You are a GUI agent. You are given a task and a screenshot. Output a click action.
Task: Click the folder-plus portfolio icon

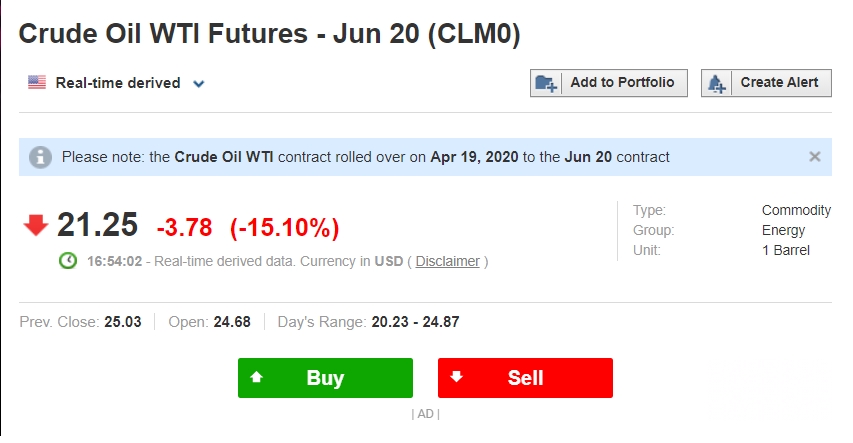(x=546, y=83)
